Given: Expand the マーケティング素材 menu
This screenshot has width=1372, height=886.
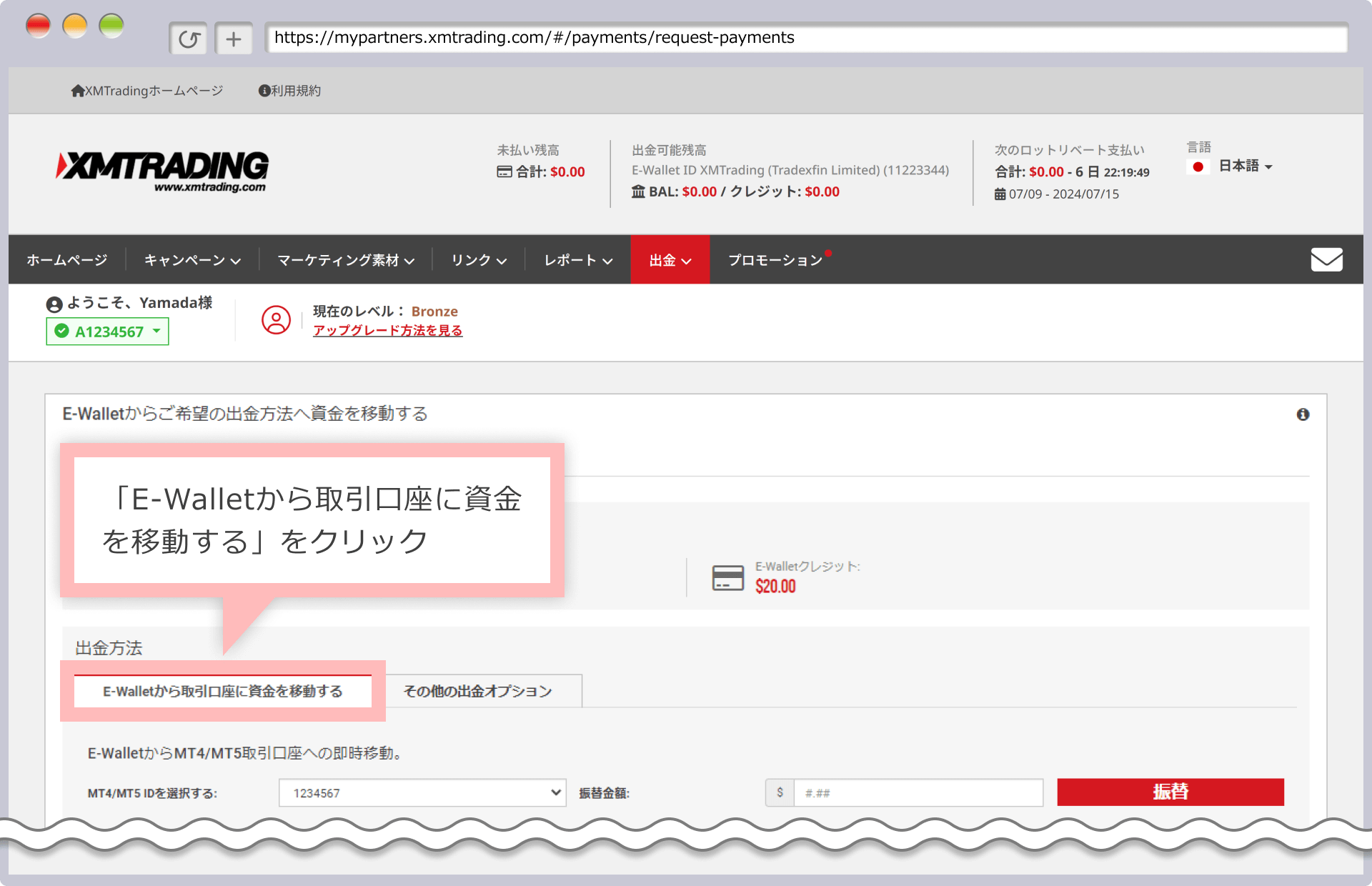Looking at the screenshot, I should coord(346,260).
